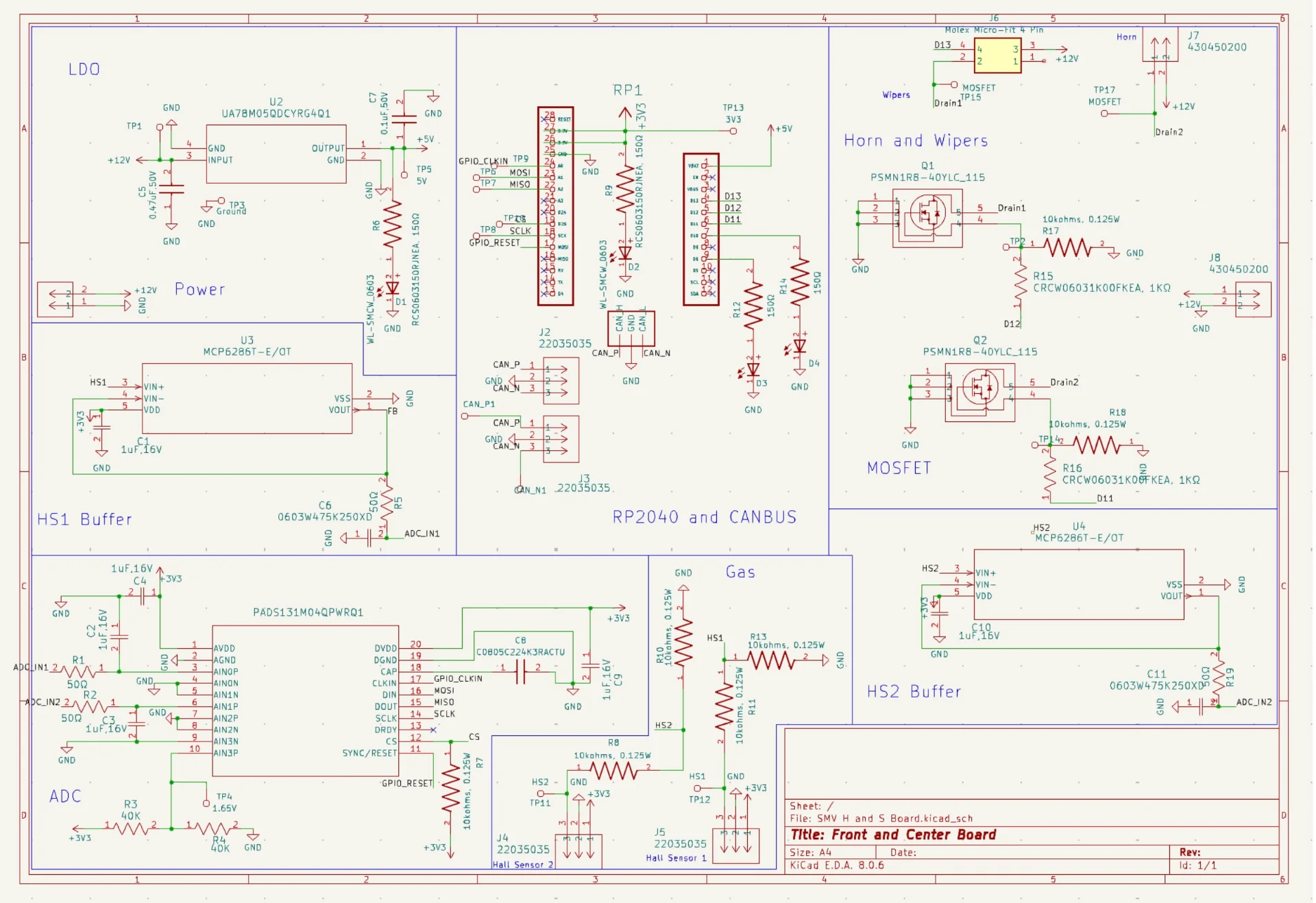Select LED D2 symbol under R9
This screenshot has width=1316, height=903.
click(625, 253)
